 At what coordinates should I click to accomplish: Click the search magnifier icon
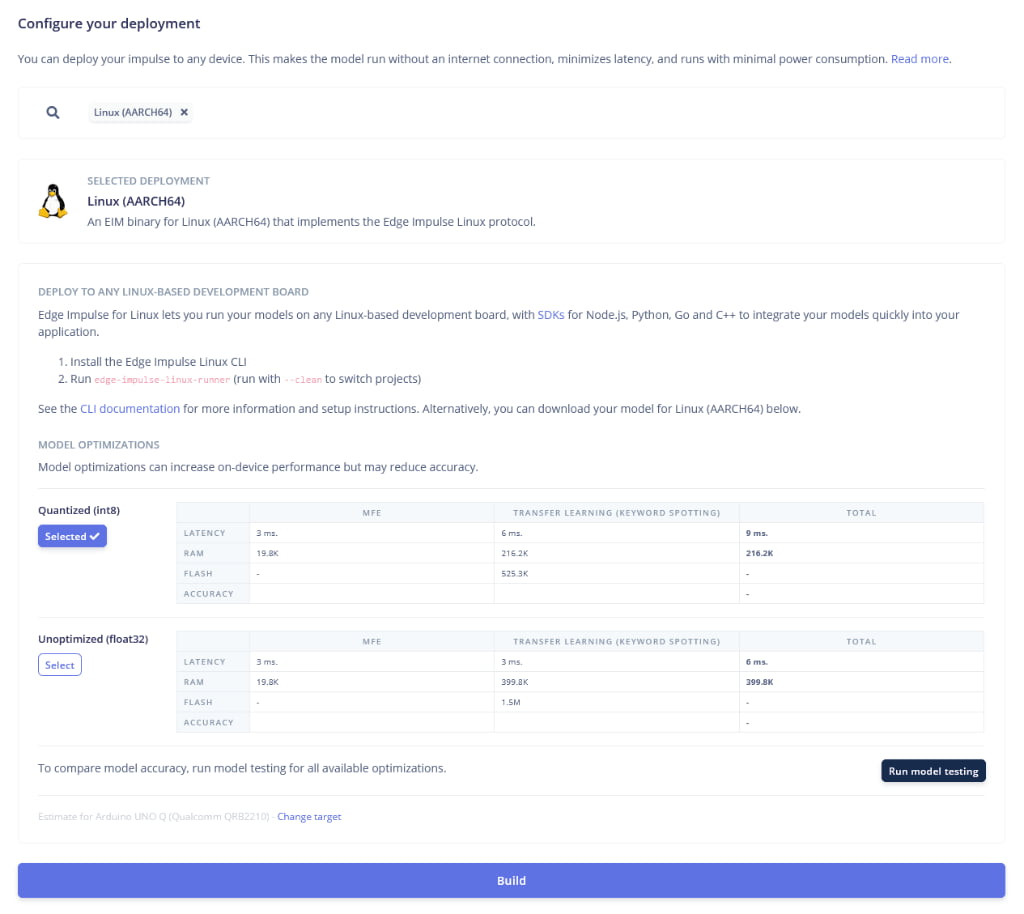click(x=53, y=113)
